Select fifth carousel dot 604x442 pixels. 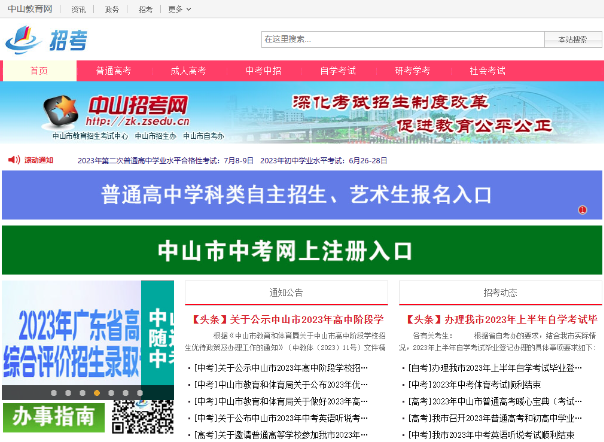(111, 393)
